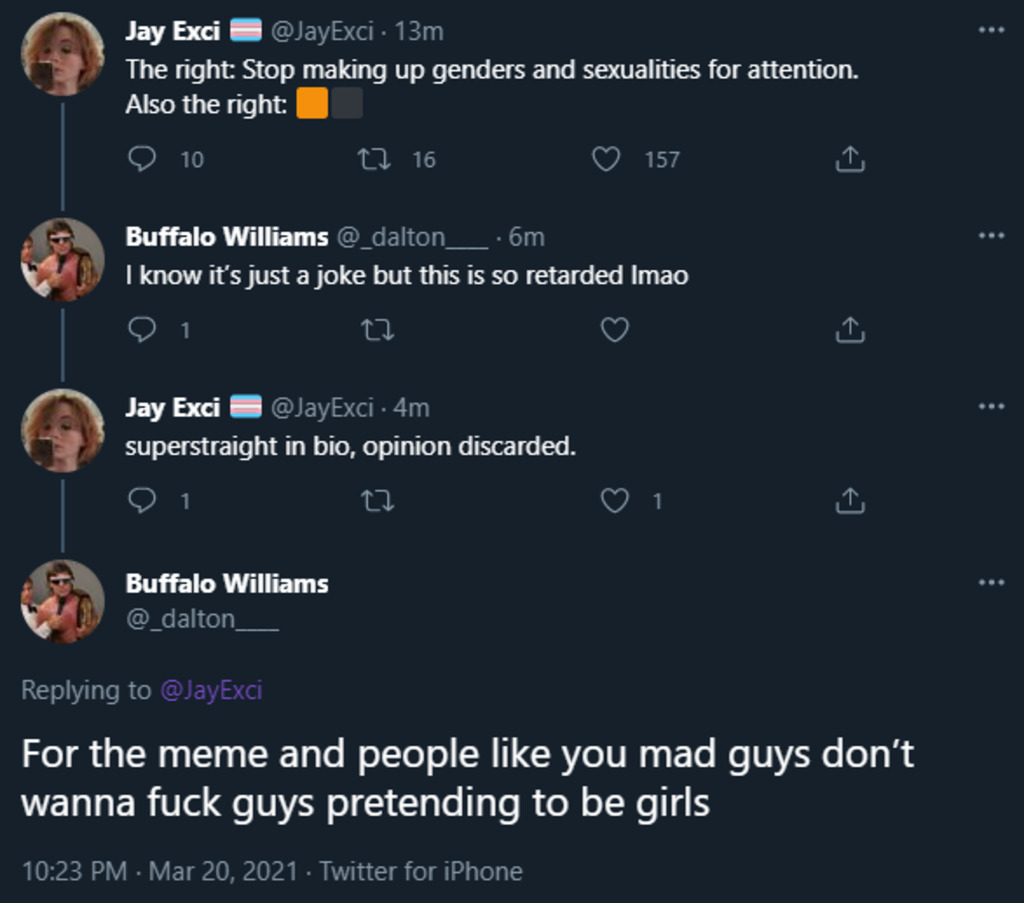
Task: Retweet the Buffalo Williams 6m tweet
Action: point(377,330)
